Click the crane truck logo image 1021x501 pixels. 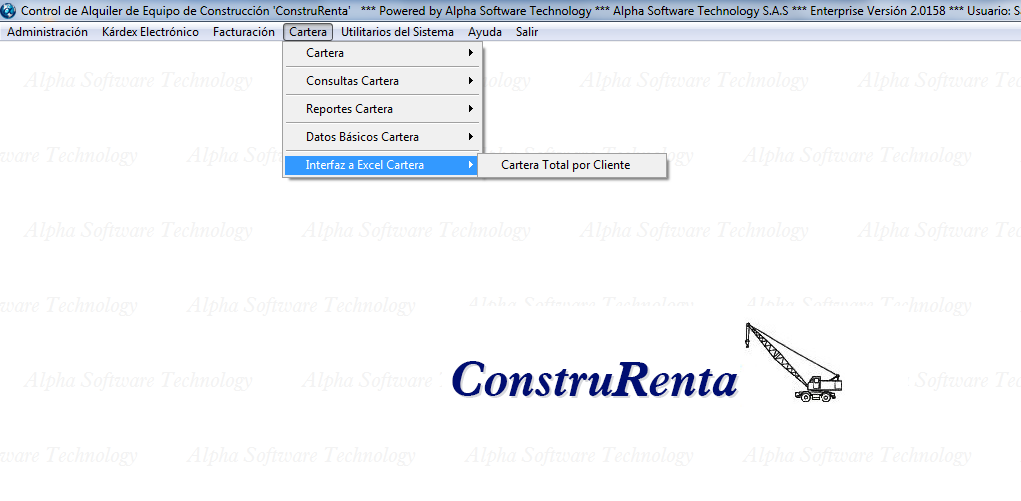click(793, 363)
